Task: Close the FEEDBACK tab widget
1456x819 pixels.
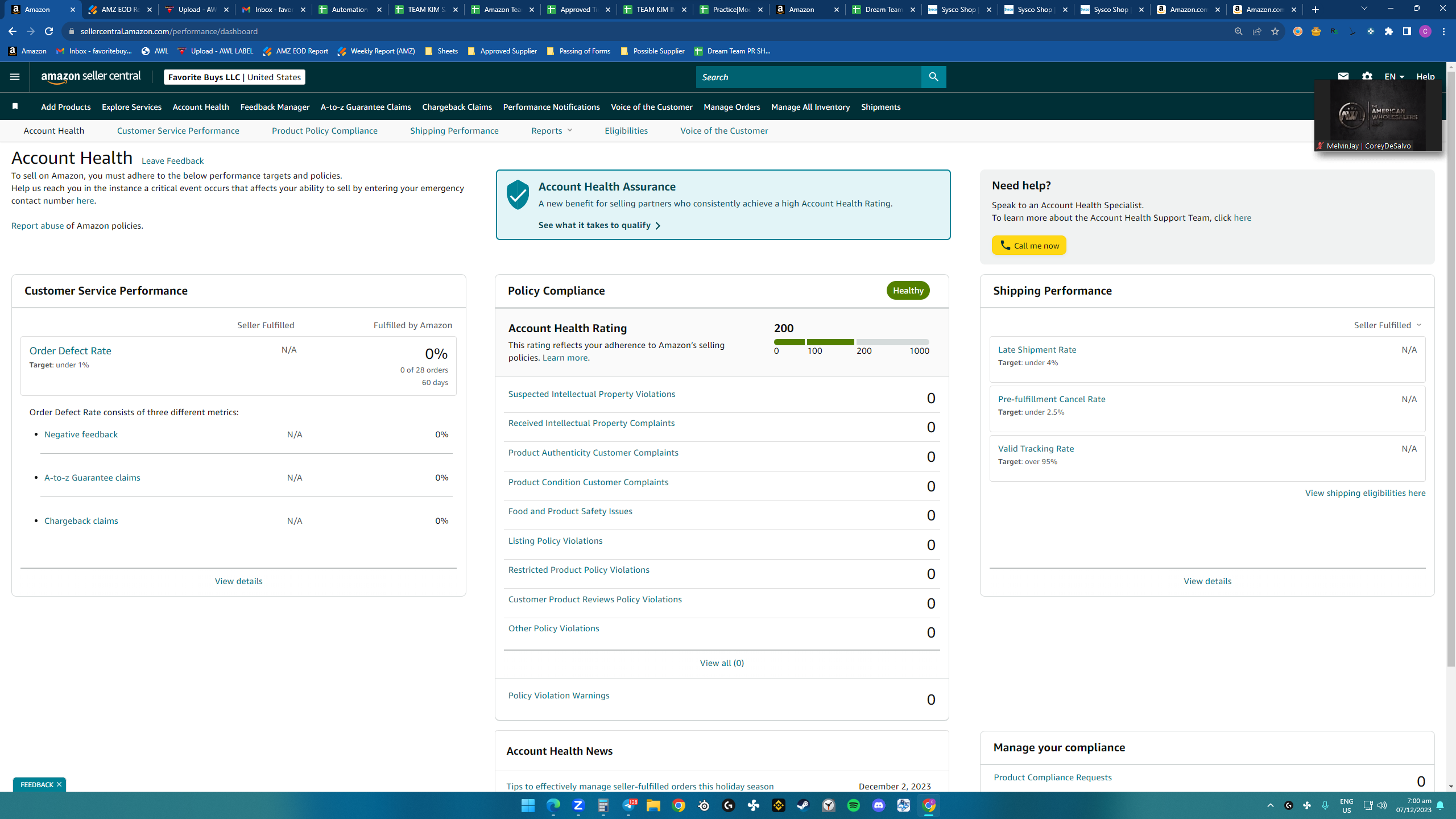Action: pos(59,784)
